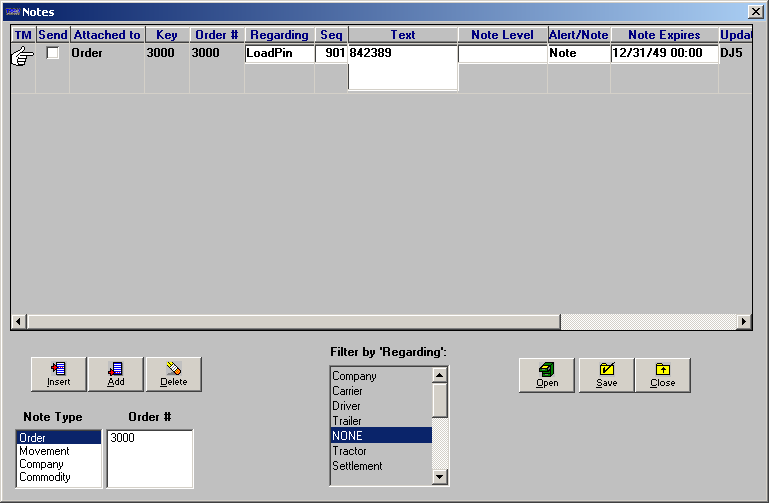Viewport: 769px width, 503px height.
Task: Choose Settlement in the Regarding filter list
Action: tap(357, 466)
